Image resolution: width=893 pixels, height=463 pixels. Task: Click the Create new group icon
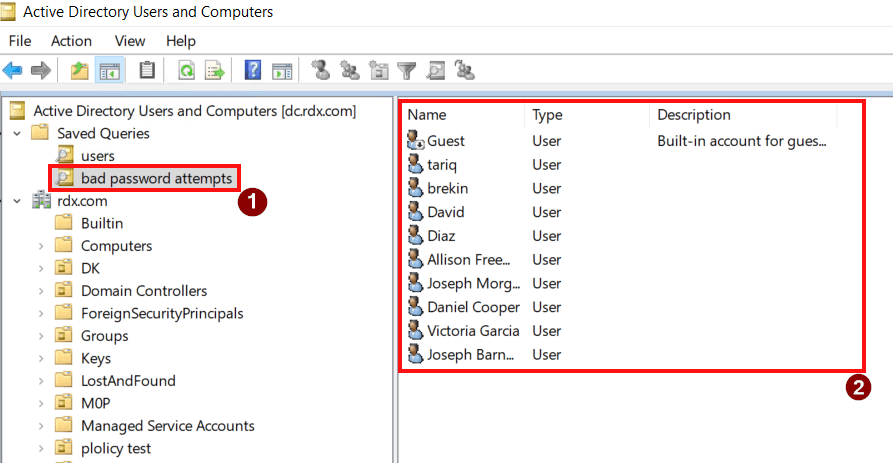point(349,70)
